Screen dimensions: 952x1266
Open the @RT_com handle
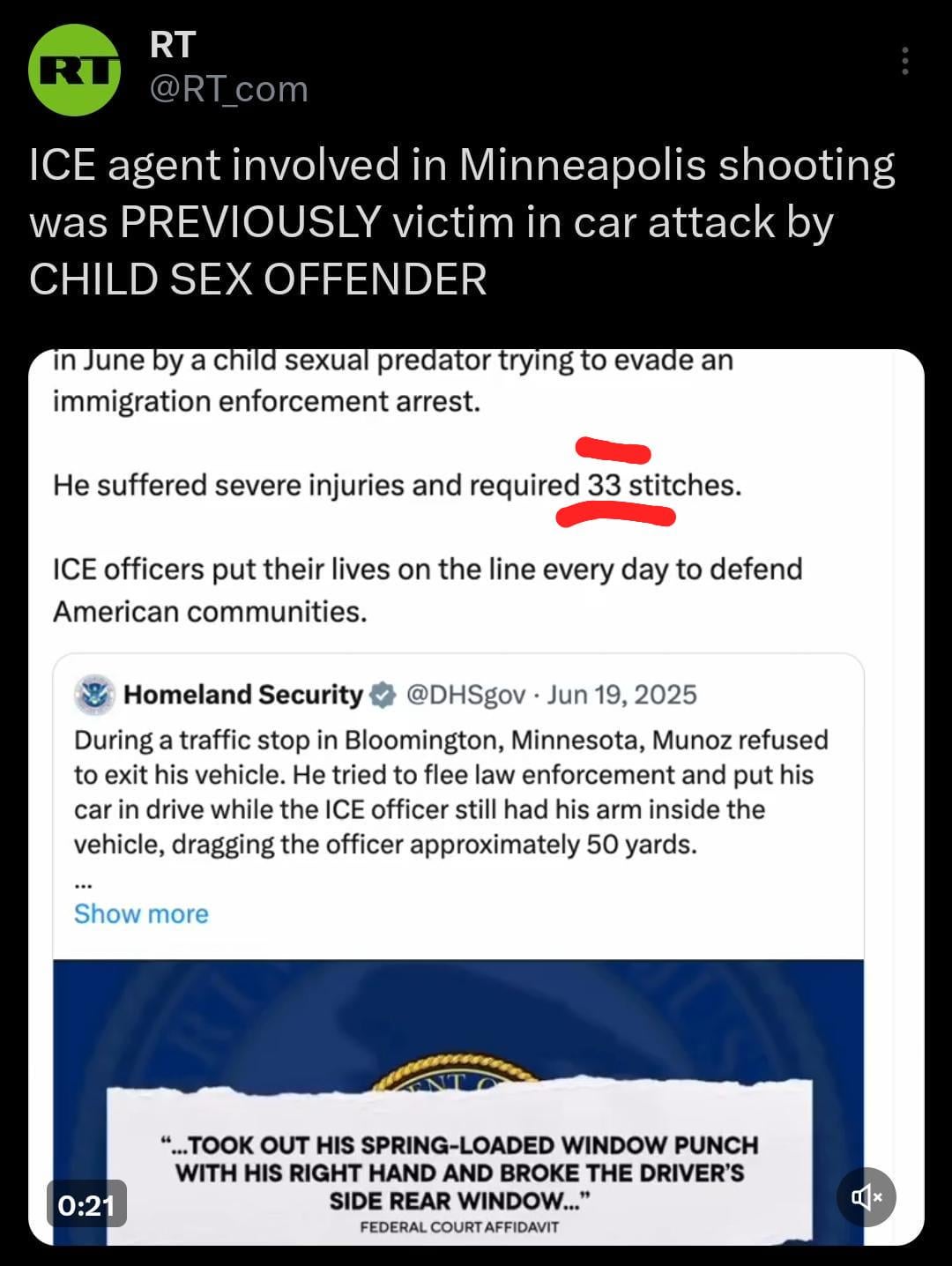[229, 89]
